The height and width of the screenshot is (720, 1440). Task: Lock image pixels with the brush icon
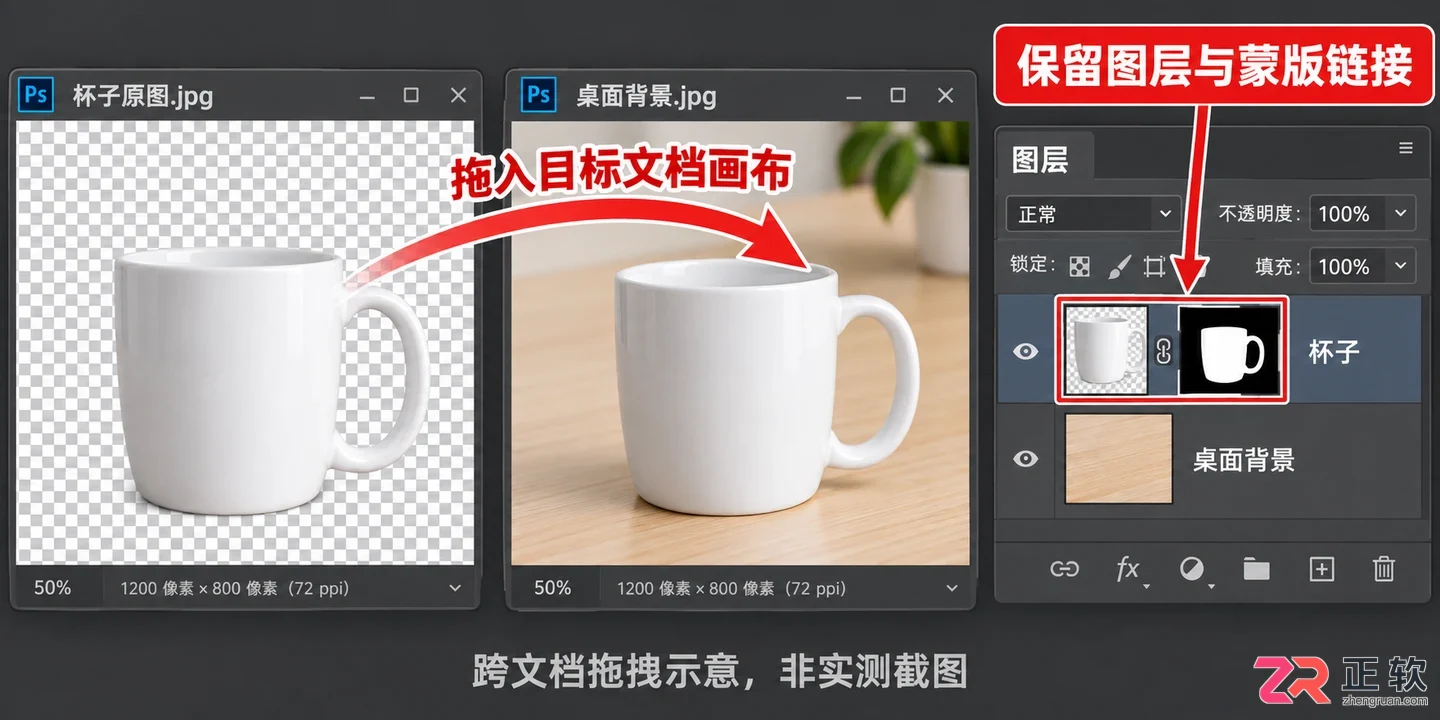1119,266
